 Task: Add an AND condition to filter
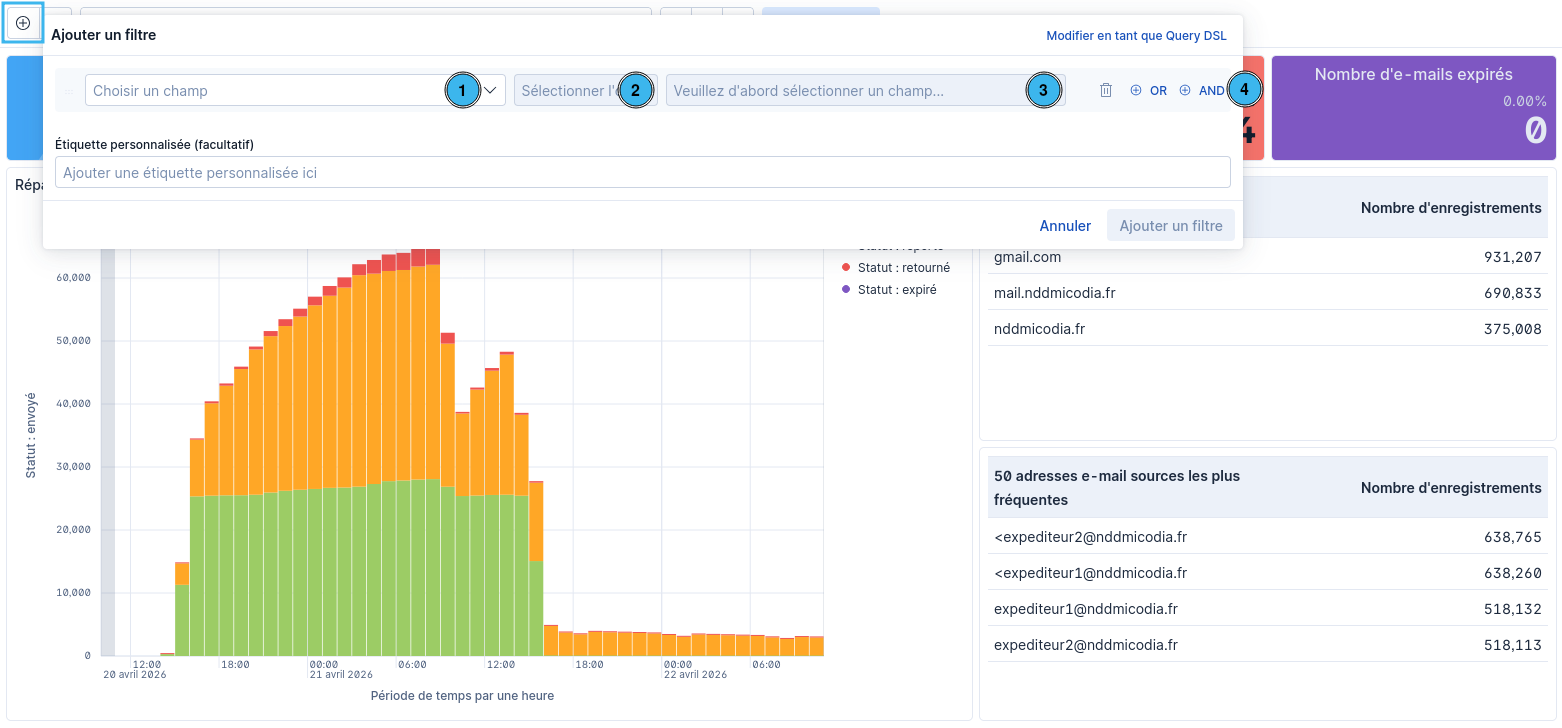coord(1201,90)
